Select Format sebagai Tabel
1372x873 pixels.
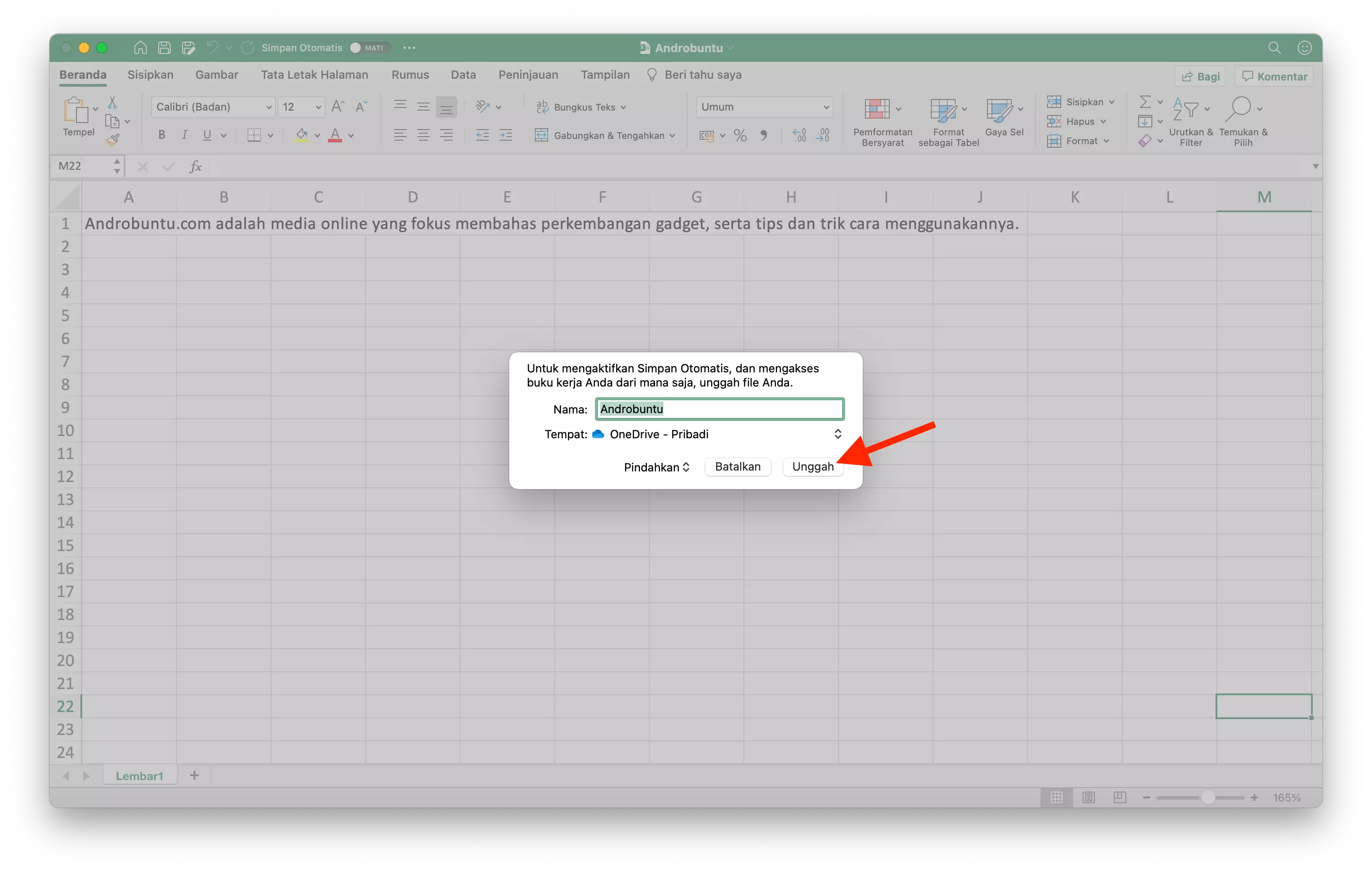(948, 121)
